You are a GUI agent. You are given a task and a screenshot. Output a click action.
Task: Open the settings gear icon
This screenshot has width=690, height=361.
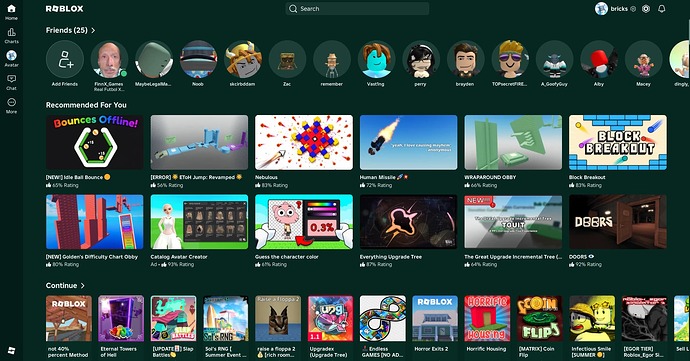pyautogui.click(x=646, y=8)
